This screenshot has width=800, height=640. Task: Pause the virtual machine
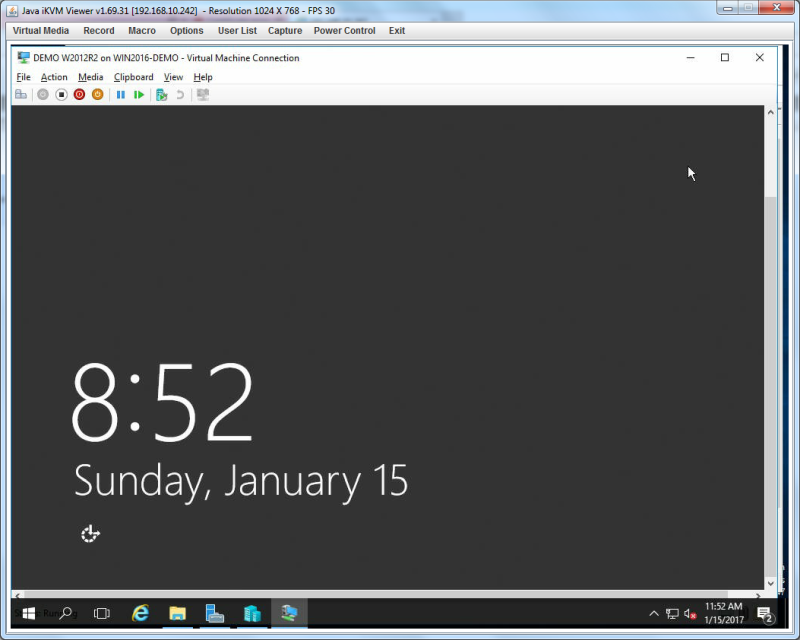121,94
